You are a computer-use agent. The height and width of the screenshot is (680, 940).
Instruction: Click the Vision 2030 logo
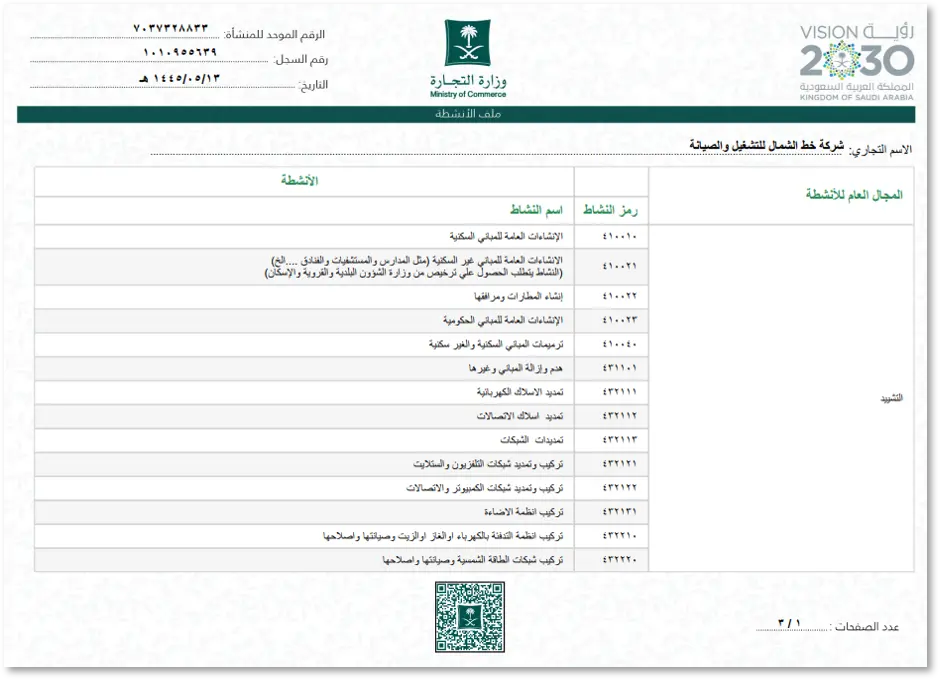point(857,62)
